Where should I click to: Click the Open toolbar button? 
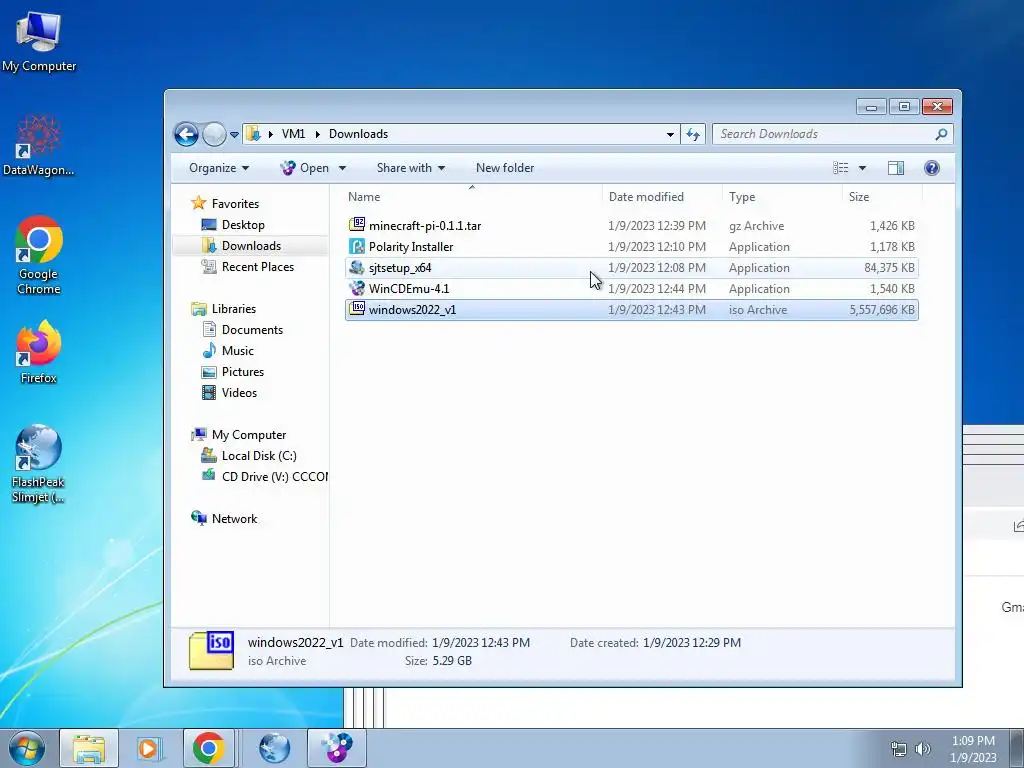pyautogui.click(x=305, y=168)
